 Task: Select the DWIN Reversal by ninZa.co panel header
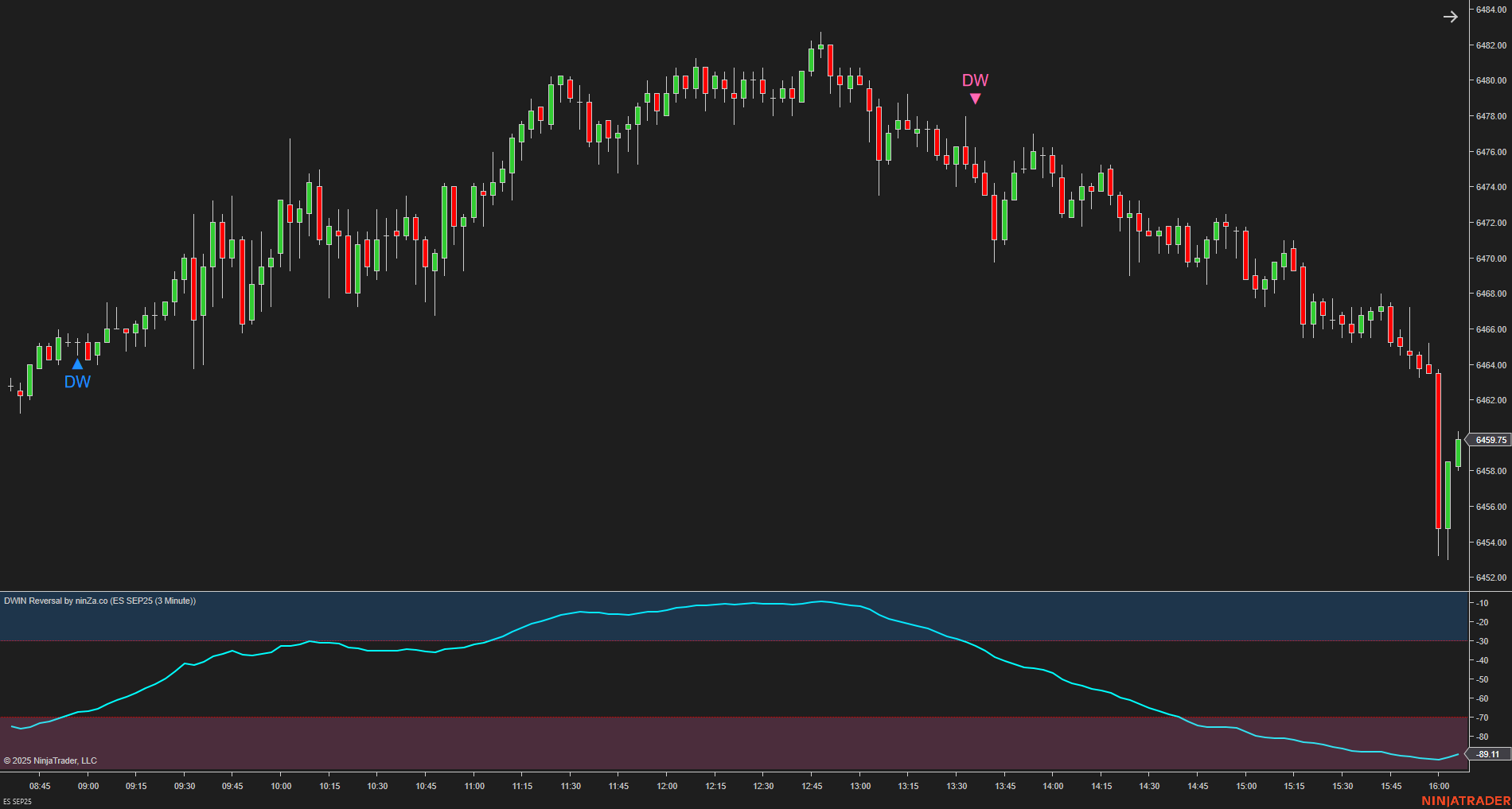99,601
